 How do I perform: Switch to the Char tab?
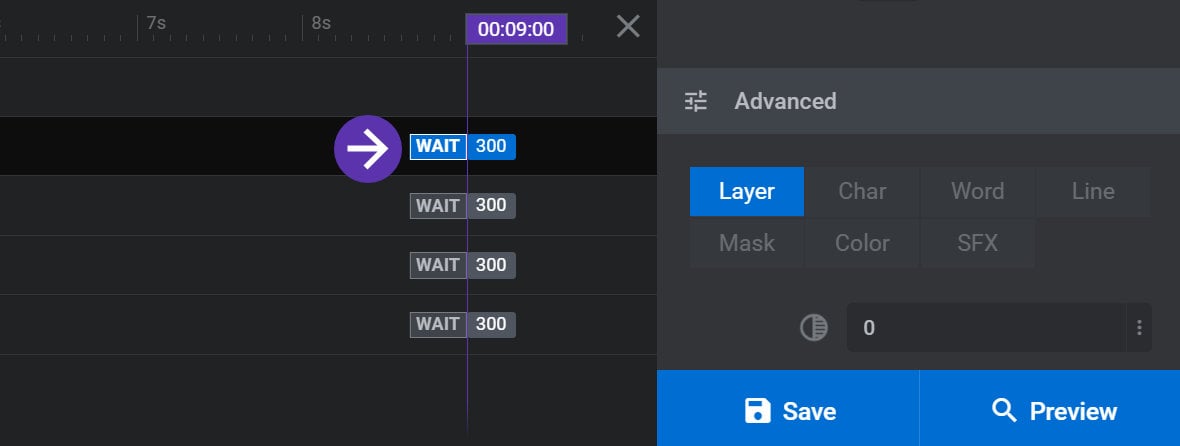pyautogui.click(x=862, y=191)
